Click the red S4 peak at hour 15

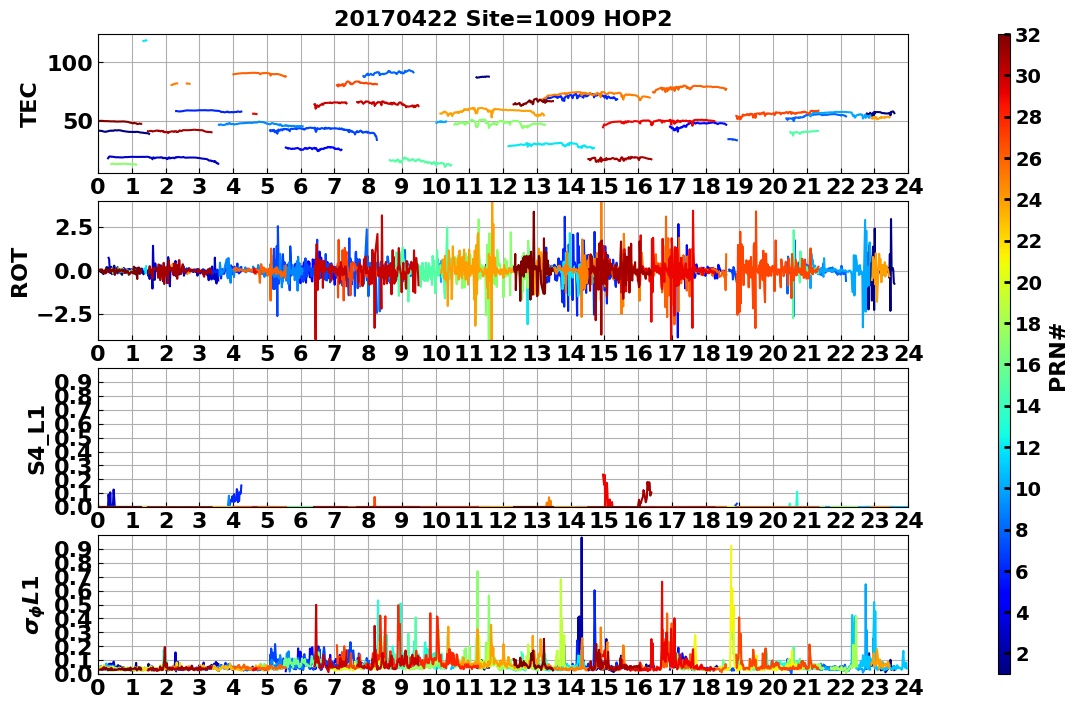[x=606, y=489]
